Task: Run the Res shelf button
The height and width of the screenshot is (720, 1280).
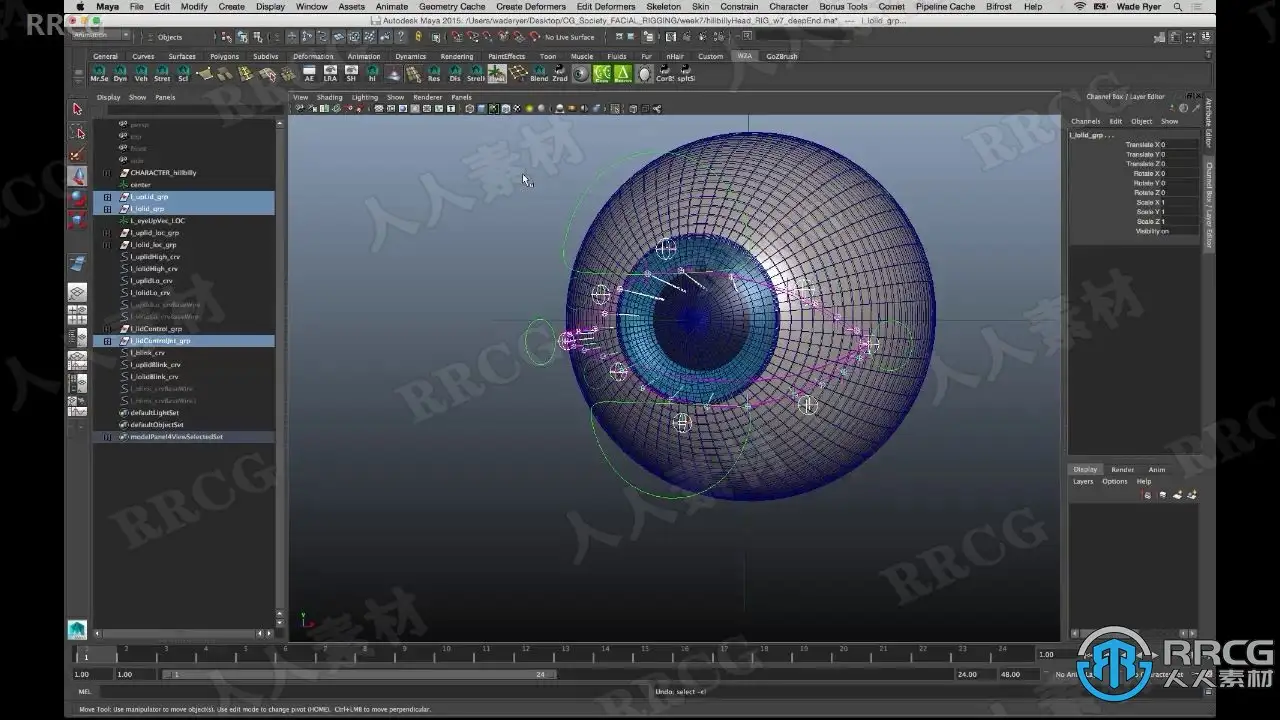Action: point(434,73)
